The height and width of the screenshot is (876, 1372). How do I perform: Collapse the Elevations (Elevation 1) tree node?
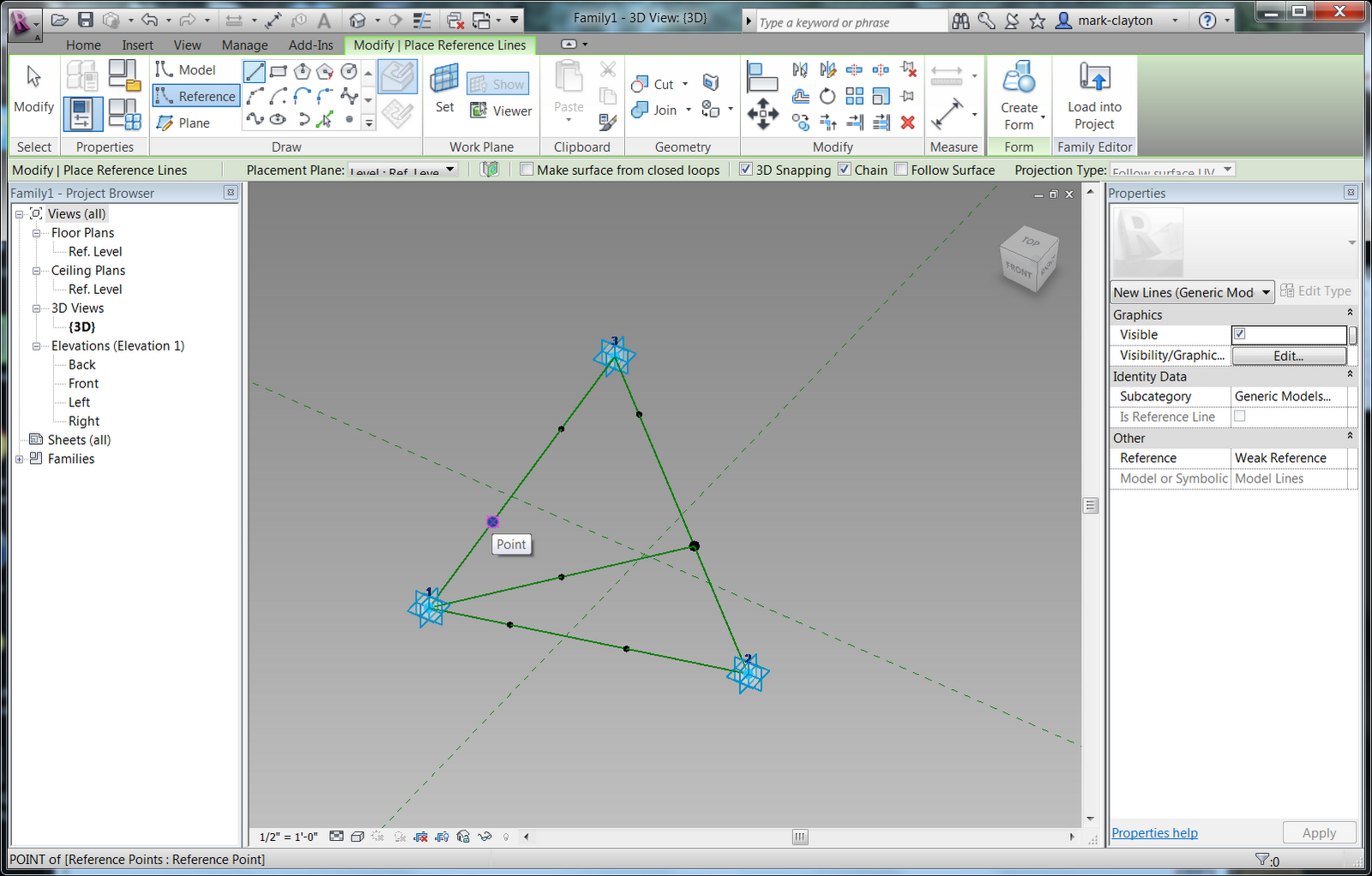pos(36,345)
